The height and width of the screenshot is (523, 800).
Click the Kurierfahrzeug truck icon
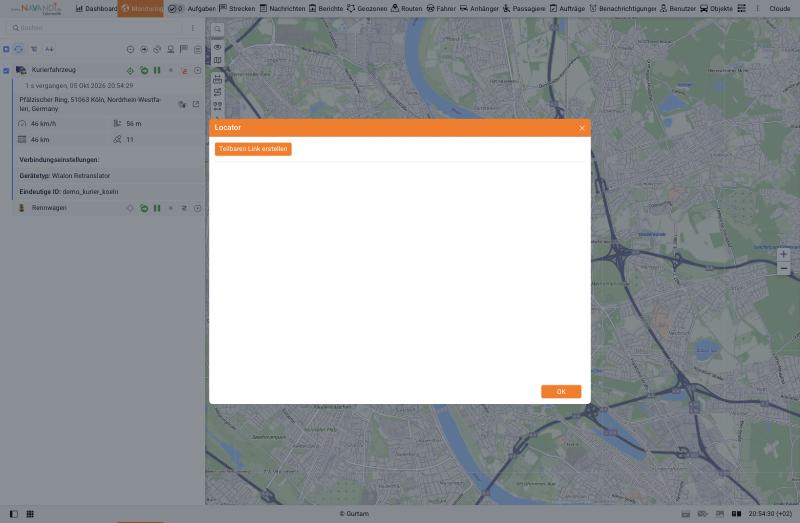pos(21,70)
